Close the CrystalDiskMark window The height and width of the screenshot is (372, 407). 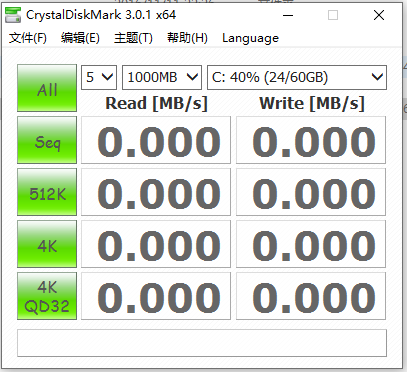pyautogui.click(x=379, y=15)
